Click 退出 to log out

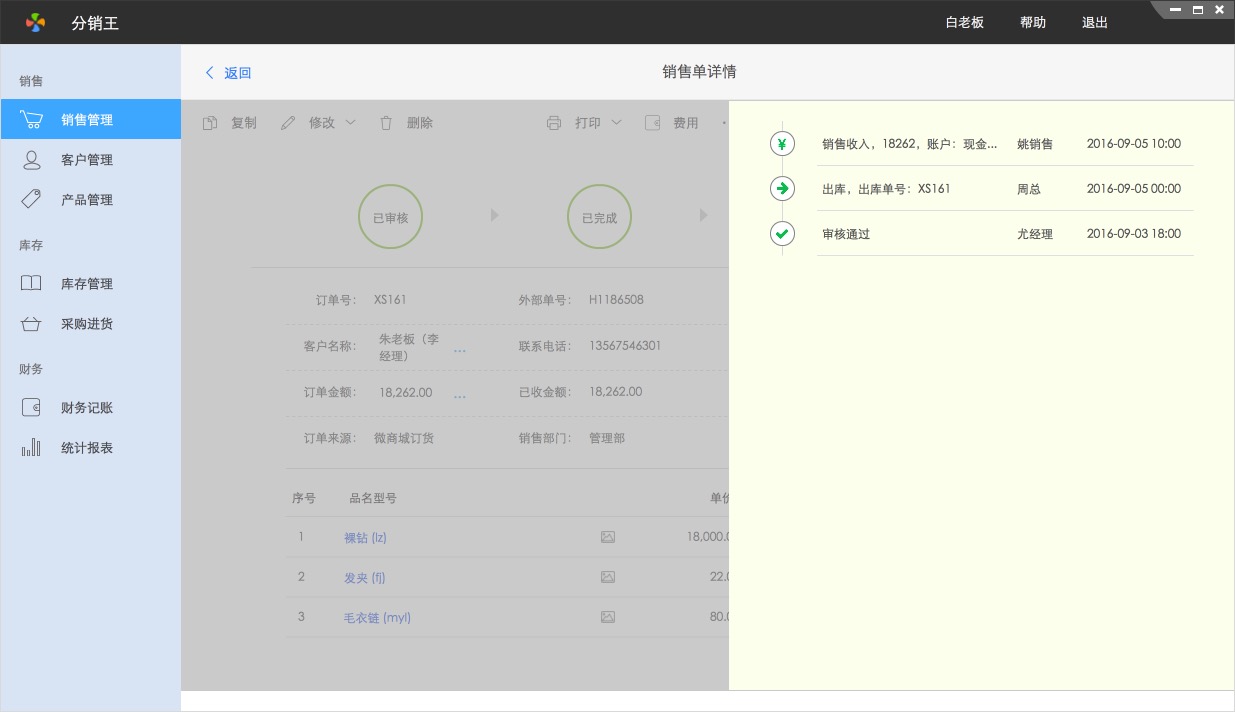click(1095, 22)
